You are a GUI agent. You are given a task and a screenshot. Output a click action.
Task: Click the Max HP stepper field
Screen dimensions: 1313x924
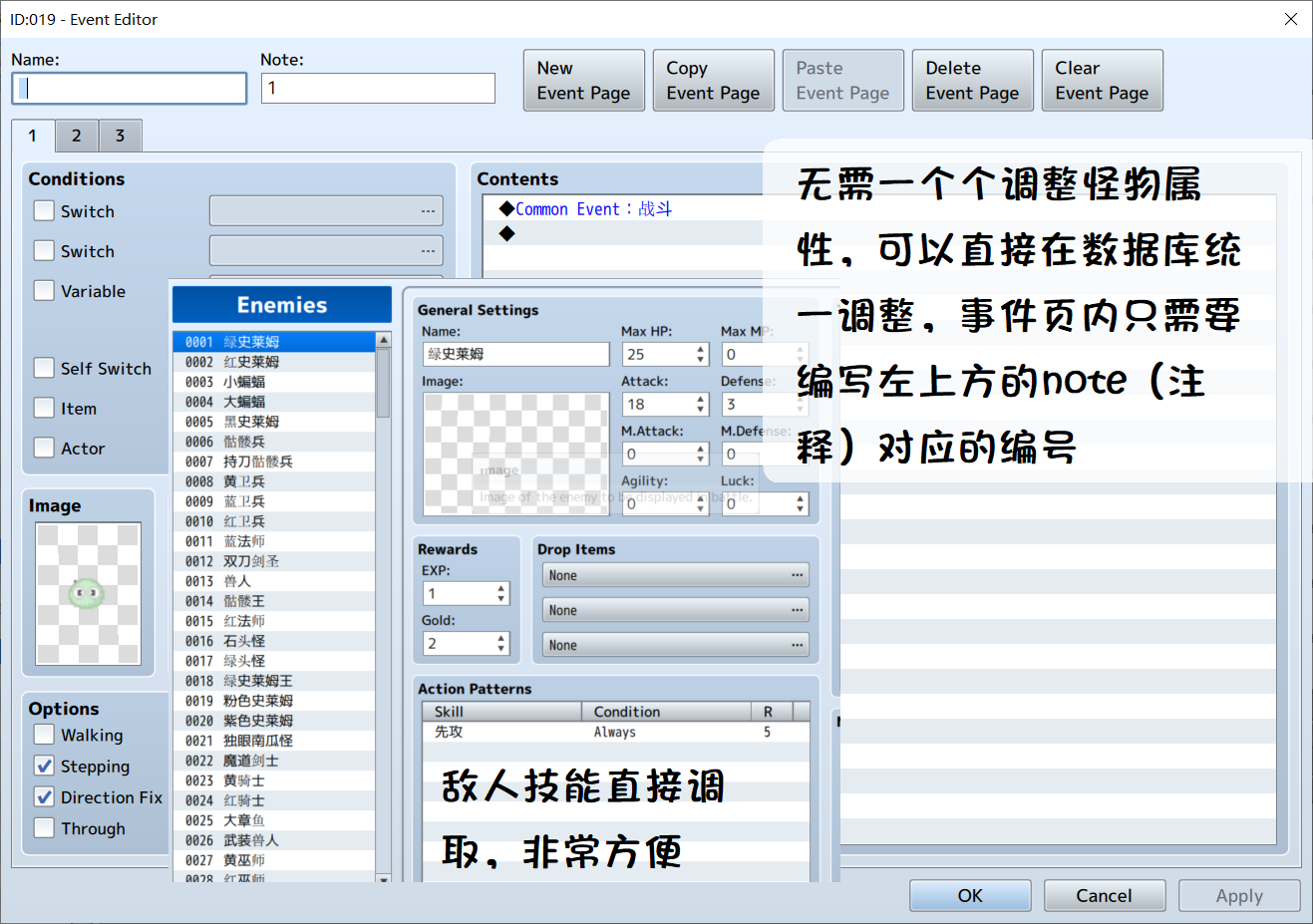(666, 354)
